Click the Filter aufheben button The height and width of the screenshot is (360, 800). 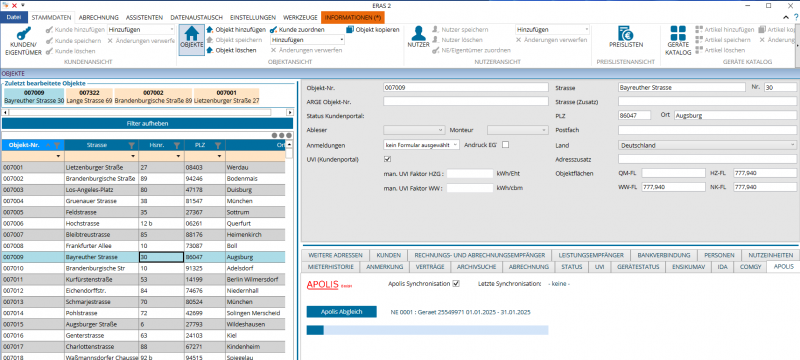[147, 123]
